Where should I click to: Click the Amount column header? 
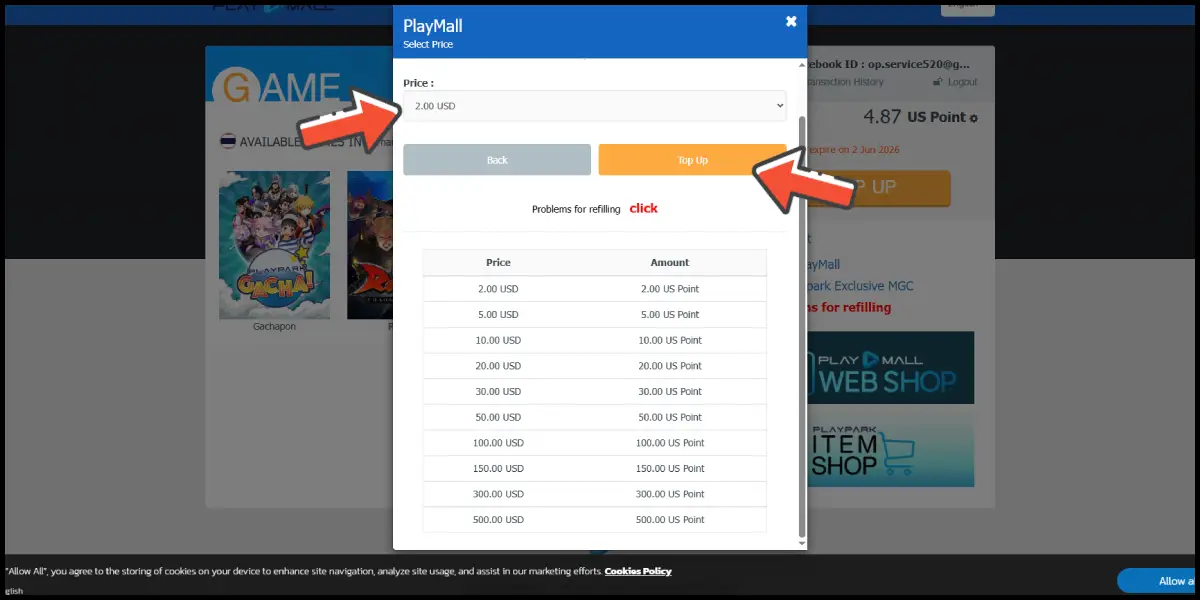click(670, 263)
